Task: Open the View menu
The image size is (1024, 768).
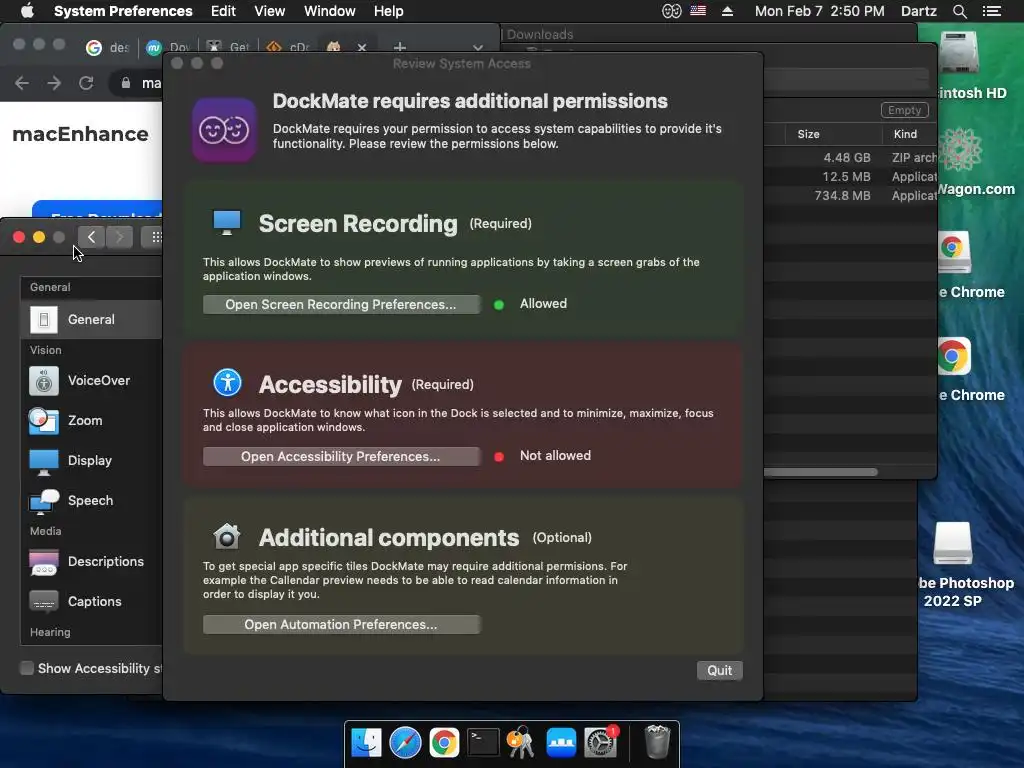Action: click(269, 11)
